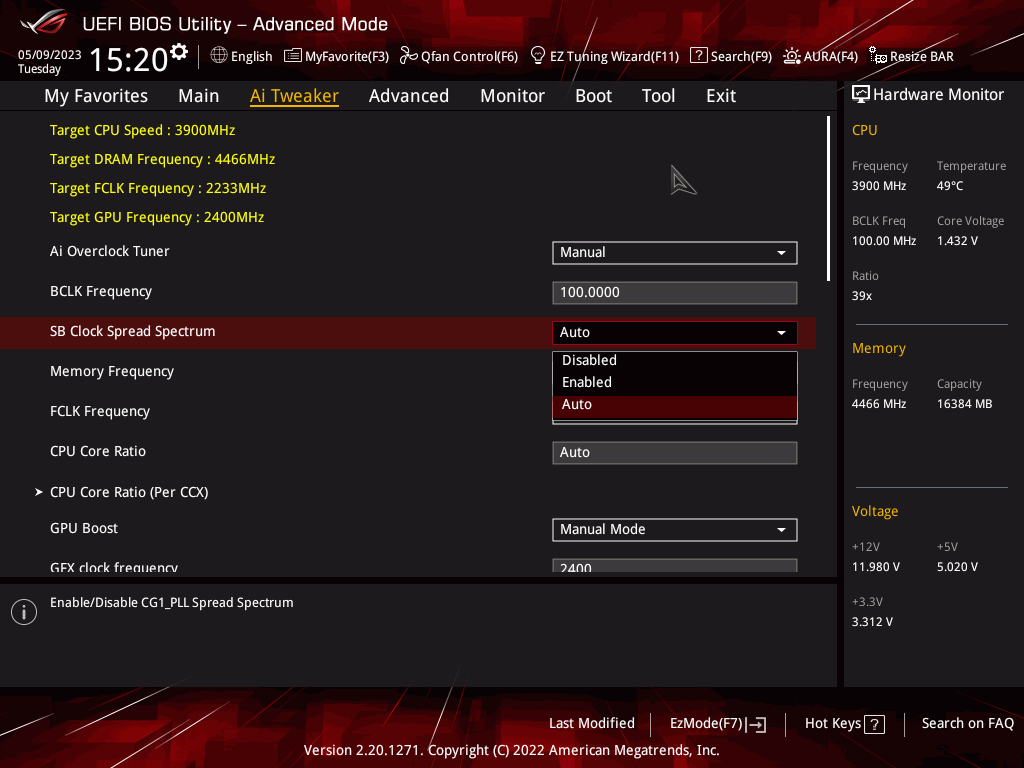Select the GPU Boost label

tap(84, 528)
